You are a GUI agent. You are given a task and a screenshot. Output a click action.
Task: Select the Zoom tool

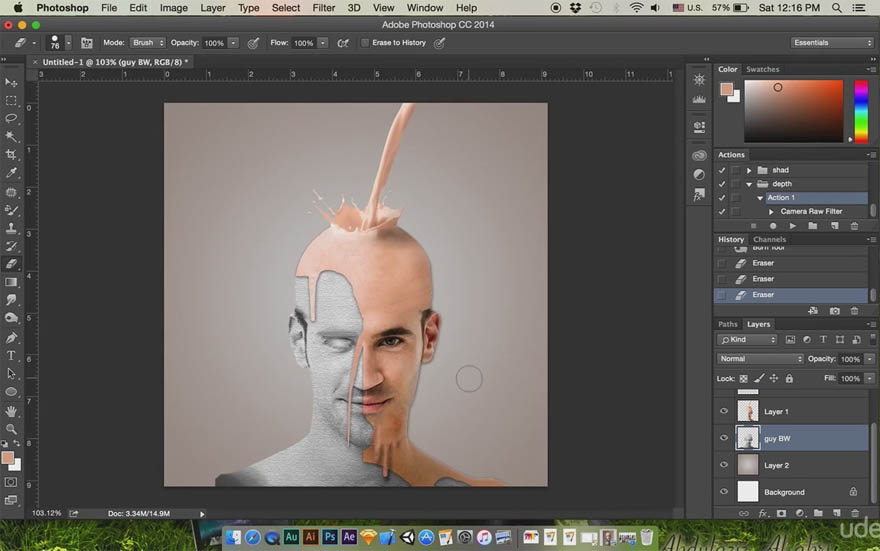click(11, 429)
